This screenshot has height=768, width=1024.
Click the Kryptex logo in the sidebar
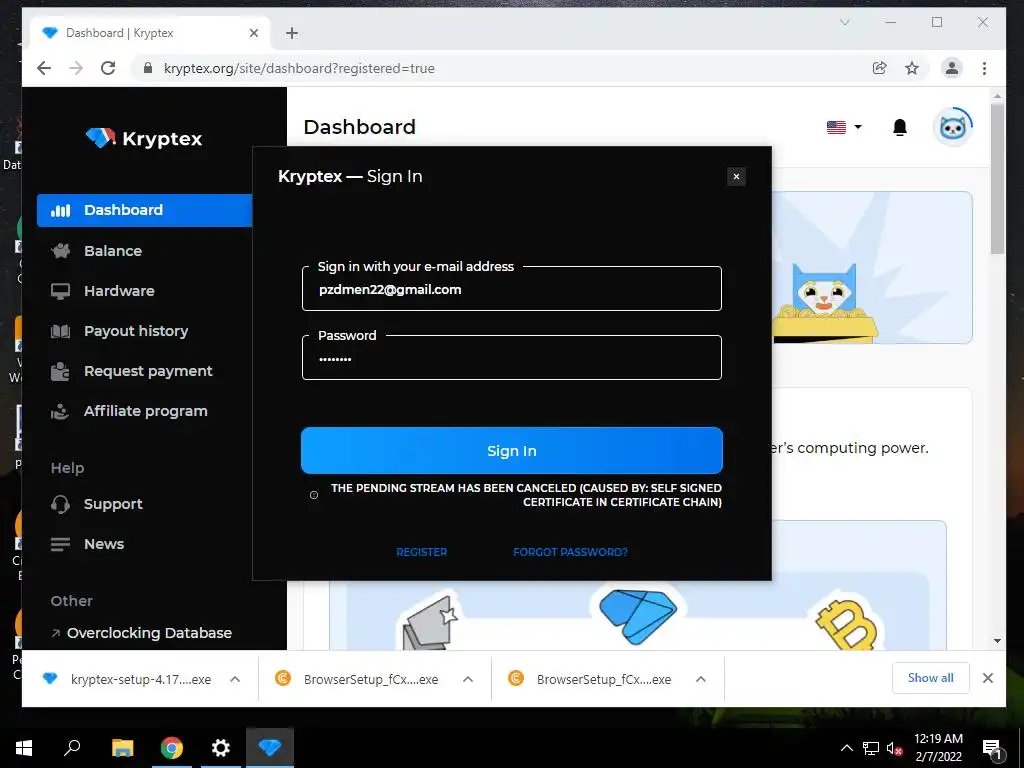(144, 138)
